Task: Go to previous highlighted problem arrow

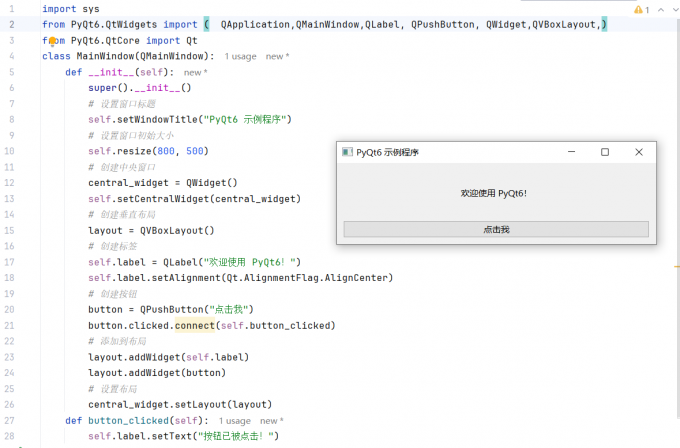Action: (x=661, y=10)
